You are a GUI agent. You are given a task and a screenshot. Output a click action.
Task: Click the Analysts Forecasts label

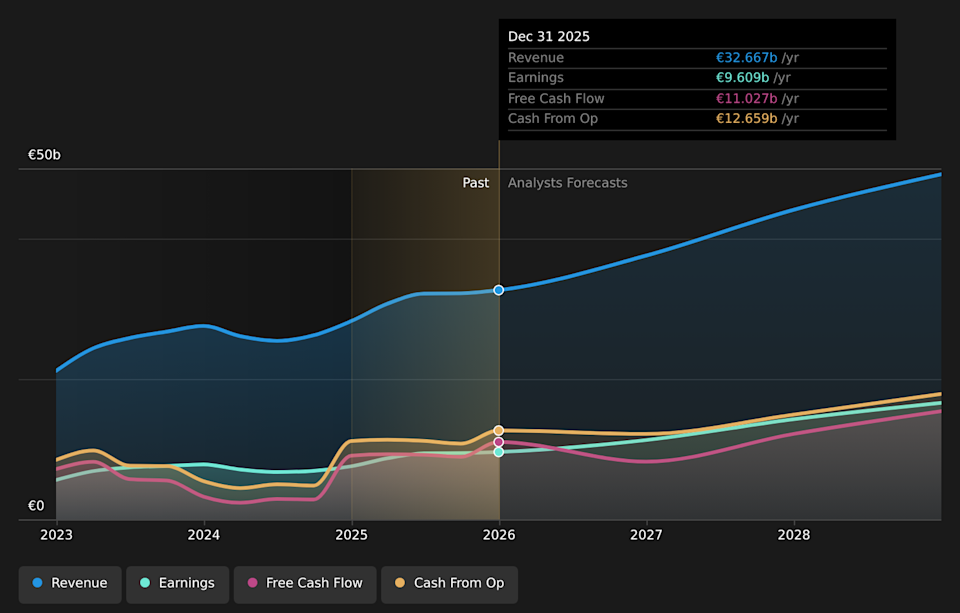pos(567,183)
